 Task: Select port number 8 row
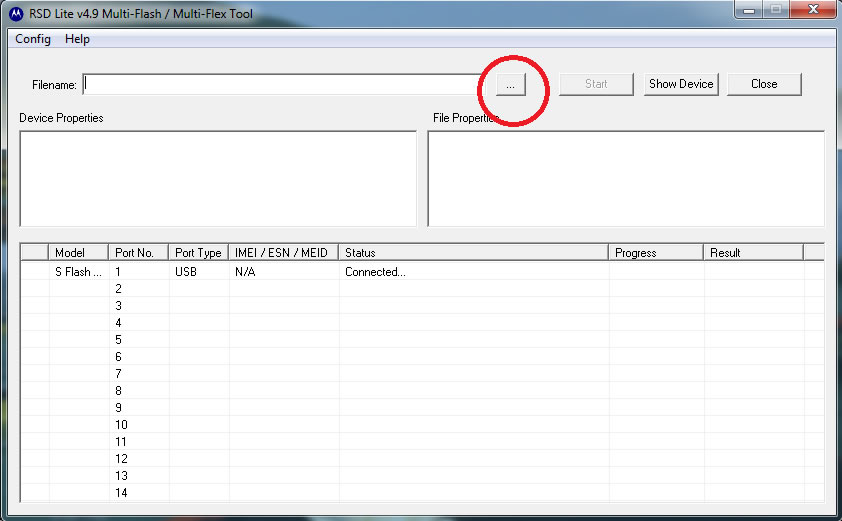pyautogui.click(x=422, y=391)
